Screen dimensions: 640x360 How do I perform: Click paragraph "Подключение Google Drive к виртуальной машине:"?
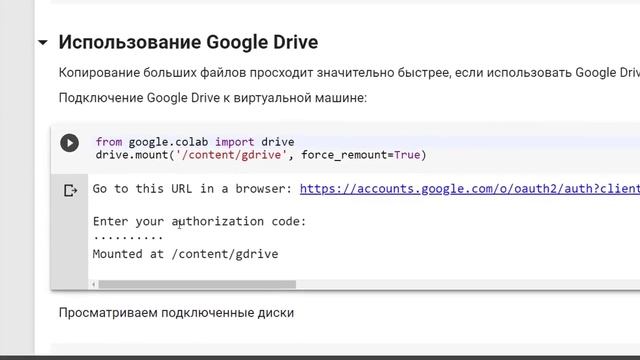(213, 98)
